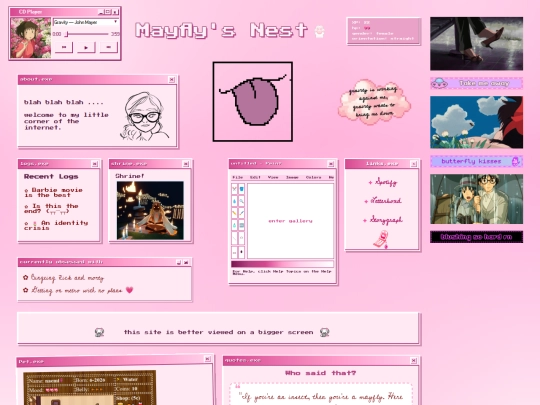Open the Gravity — John Mayer song dropdown

pyautogui.click(x=86, y=22)
